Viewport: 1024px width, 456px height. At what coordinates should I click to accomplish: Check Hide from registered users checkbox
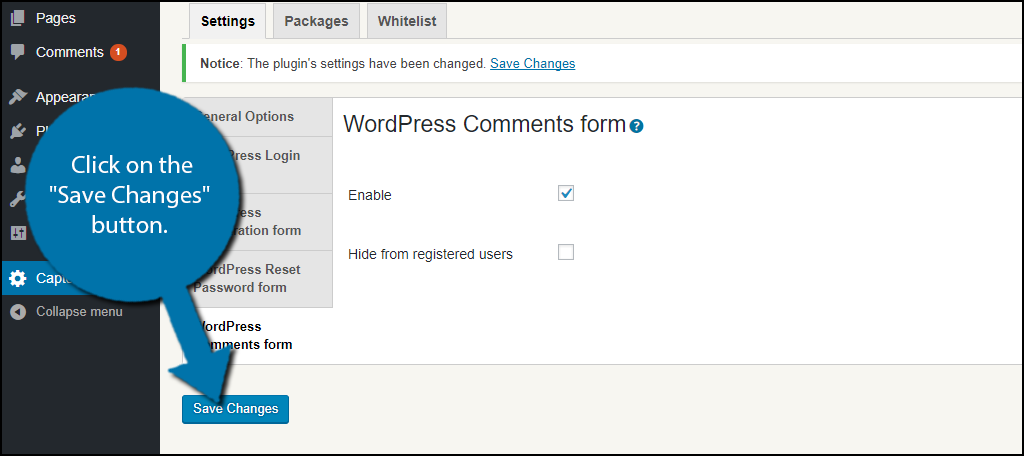pyautogui.click(x=566, y=252)
